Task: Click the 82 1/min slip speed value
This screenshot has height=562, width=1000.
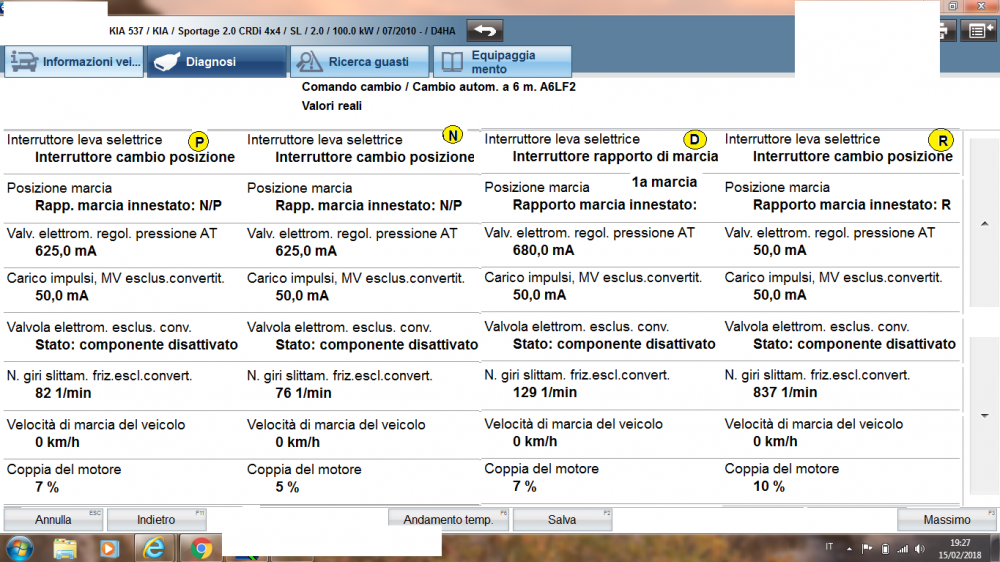Action: pos(63,393)
